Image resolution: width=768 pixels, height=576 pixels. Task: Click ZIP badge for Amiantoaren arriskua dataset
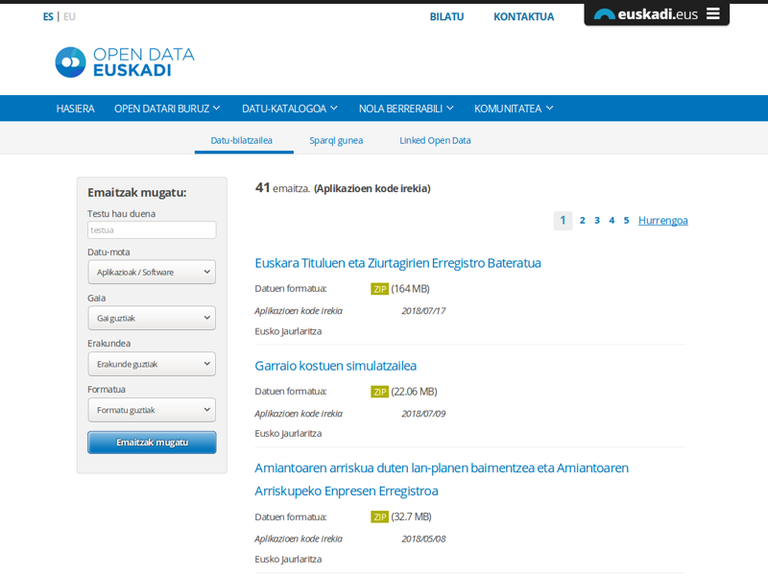click(380, 517)
